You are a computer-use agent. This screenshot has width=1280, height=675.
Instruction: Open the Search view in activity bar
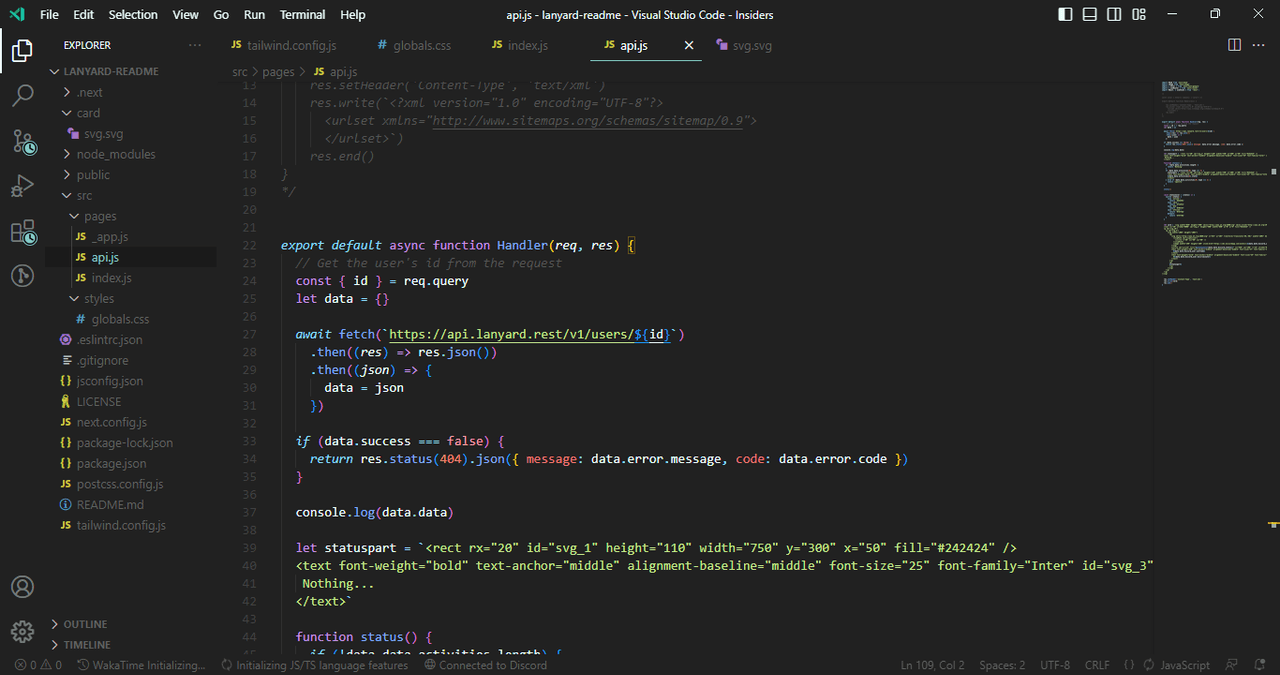pyautogui.click(x=22, y=96)
